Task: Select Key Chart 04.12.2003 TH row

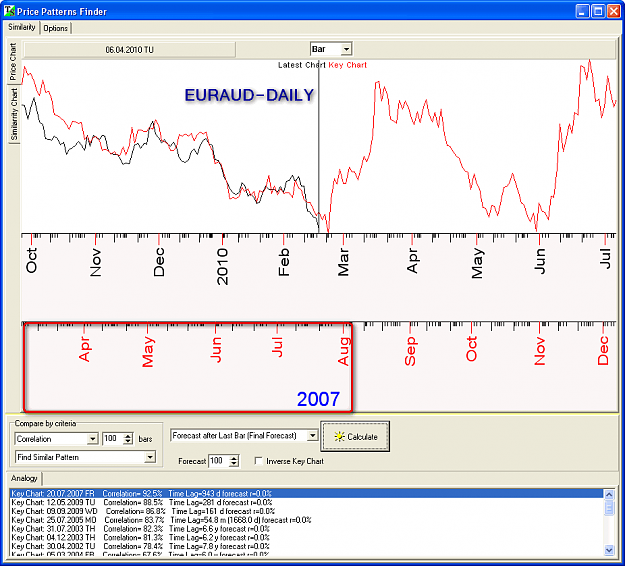Action: pos(306,537)
